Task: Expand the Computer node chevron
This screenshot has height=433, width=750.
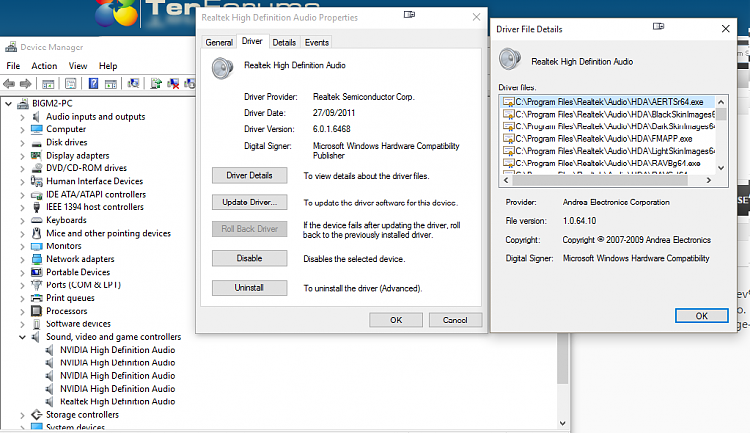Action: pos(22,129)
